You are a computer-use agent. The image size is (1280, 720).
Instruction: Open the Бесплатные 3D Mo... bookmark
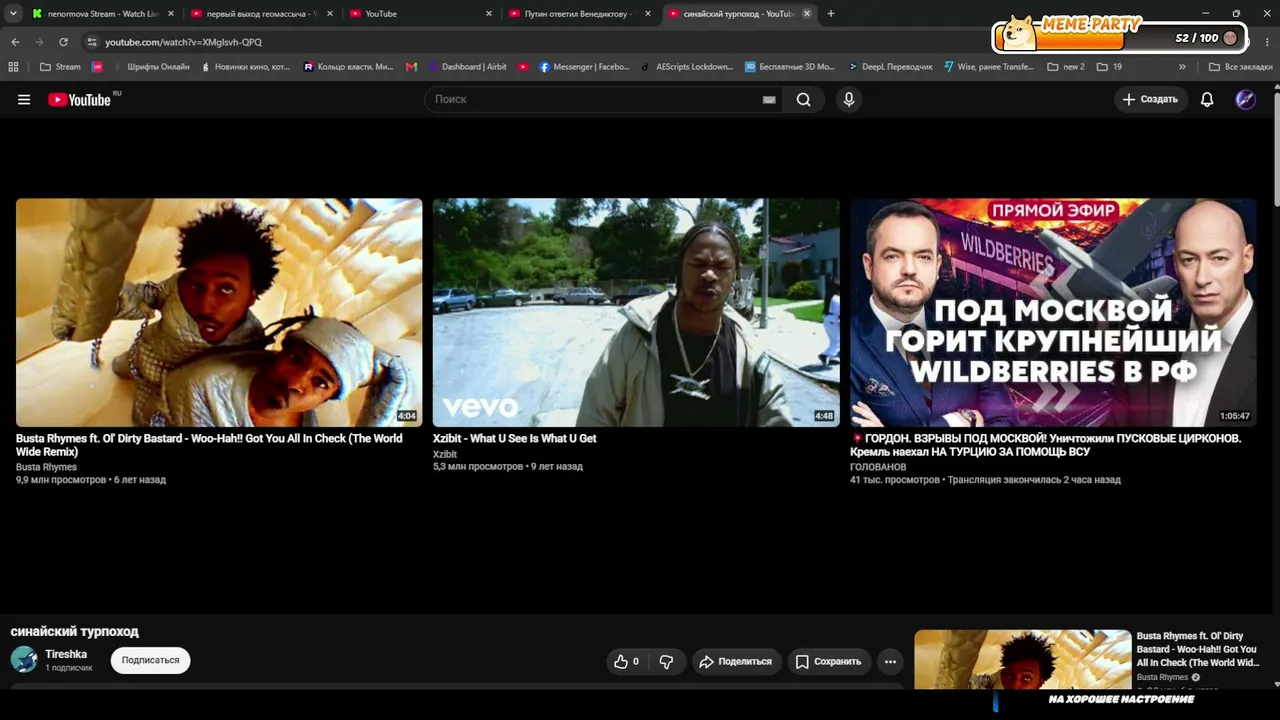coord(790,67)
